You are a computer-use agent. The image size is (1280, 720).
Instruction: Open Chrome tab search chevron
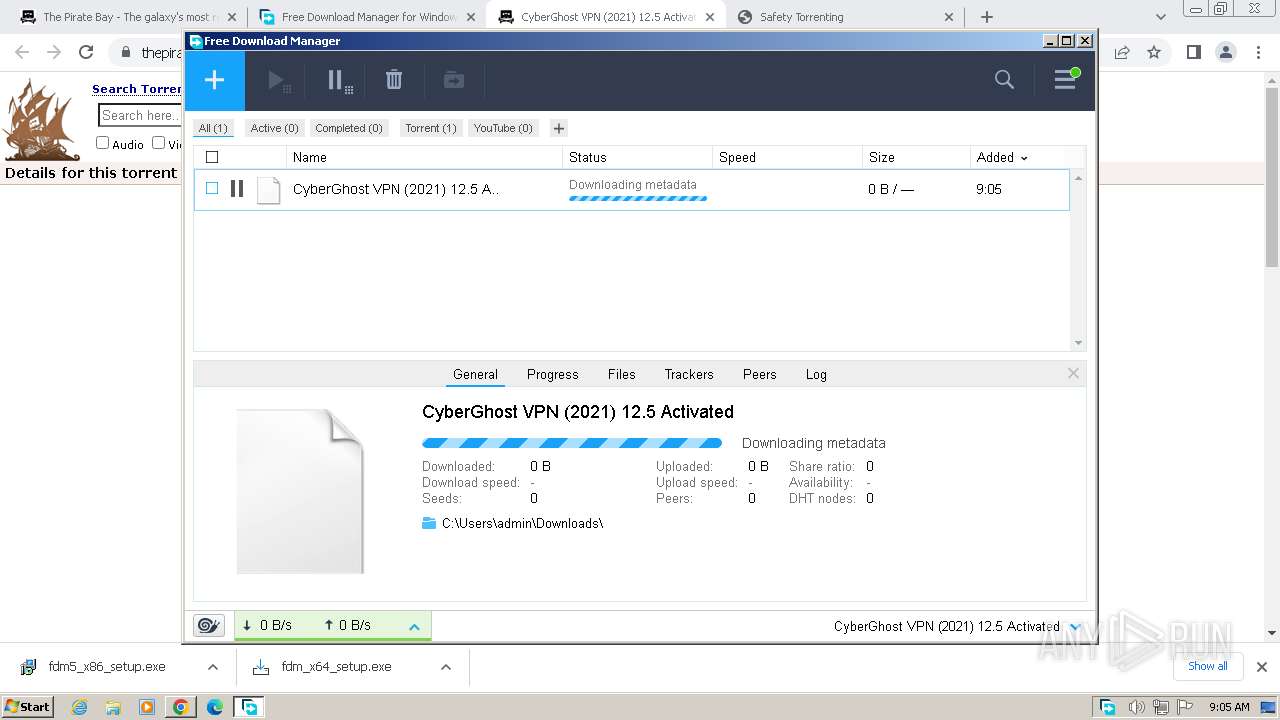[1161, 17]
